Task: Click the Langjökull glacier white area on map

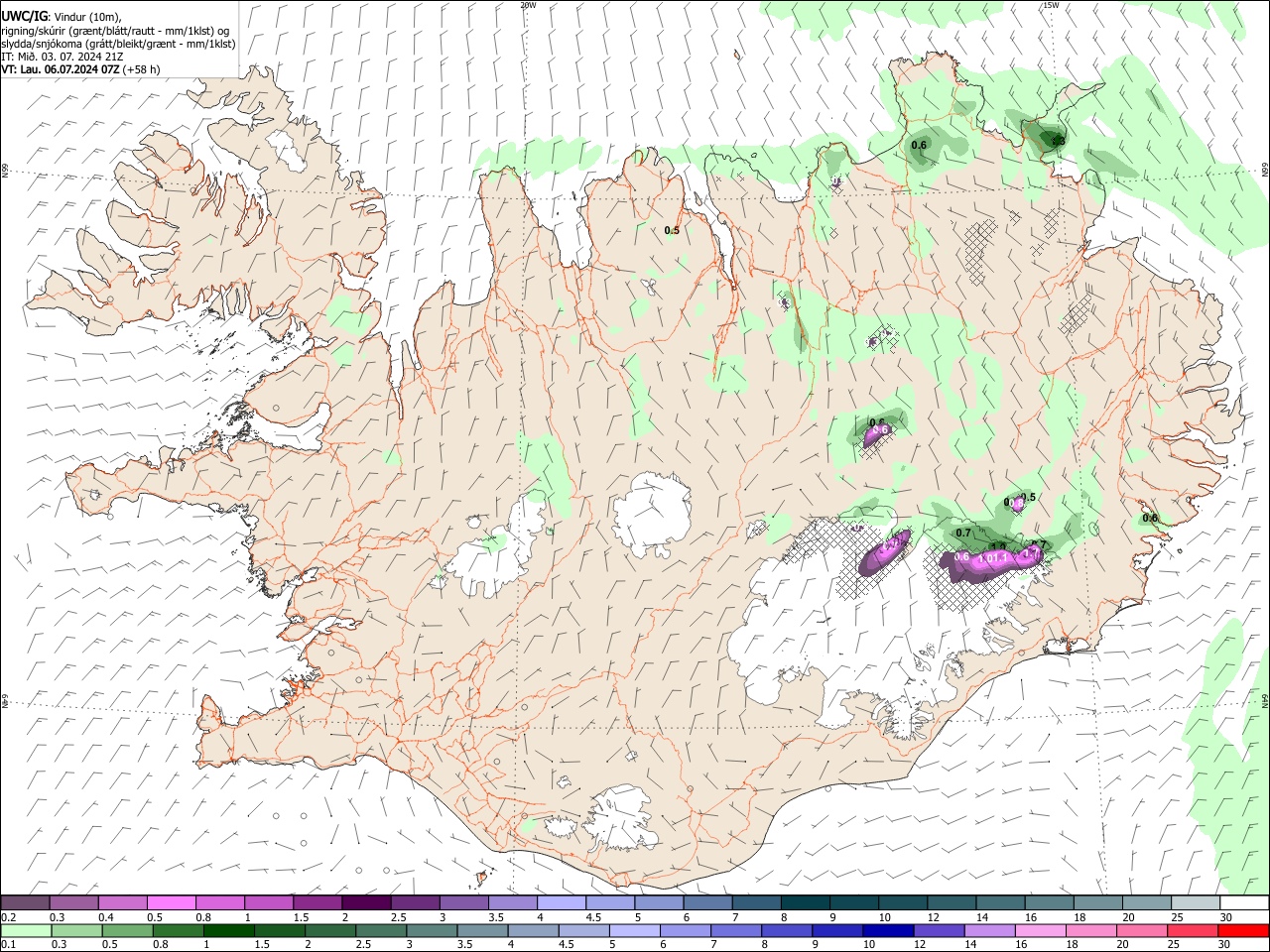Action: click(x=494, y=557)
